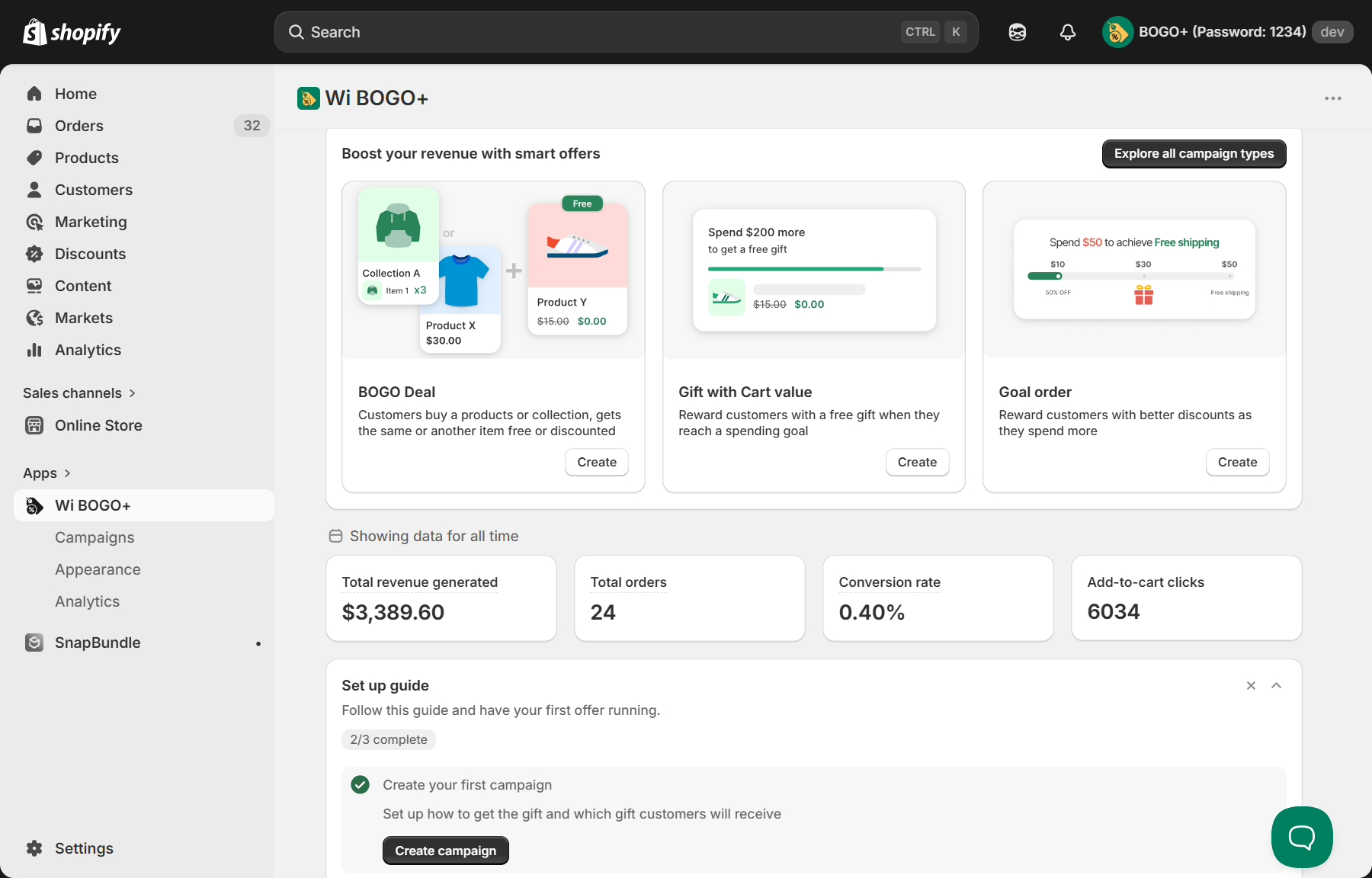Click the dev badge in top bar
Image resolution: width=1372 pixels, height=878 pixels.
coord(1332,32)
